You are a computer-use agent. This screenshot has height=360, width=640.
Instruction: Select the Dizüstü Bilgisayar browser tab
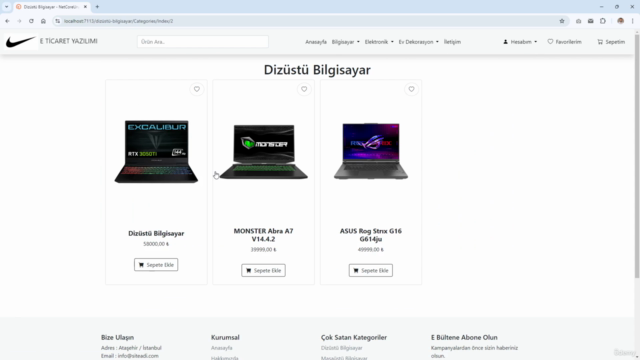point(51,7)
